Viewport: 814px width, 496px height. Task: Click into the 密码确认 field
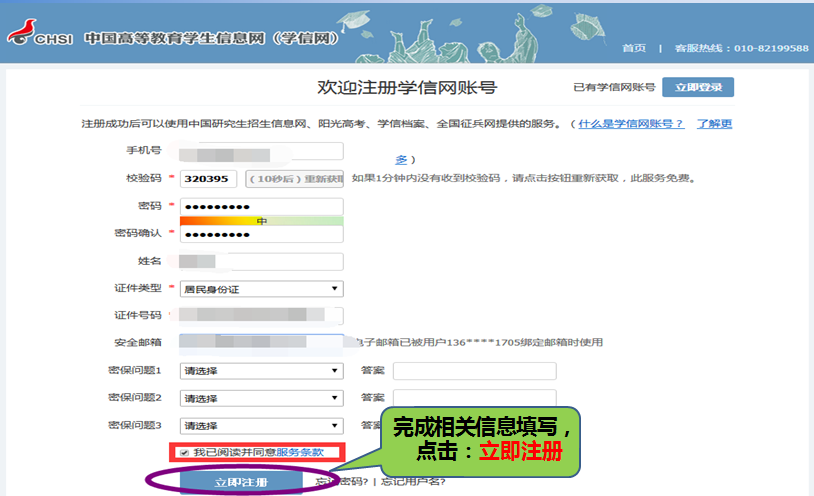[260, 234]
